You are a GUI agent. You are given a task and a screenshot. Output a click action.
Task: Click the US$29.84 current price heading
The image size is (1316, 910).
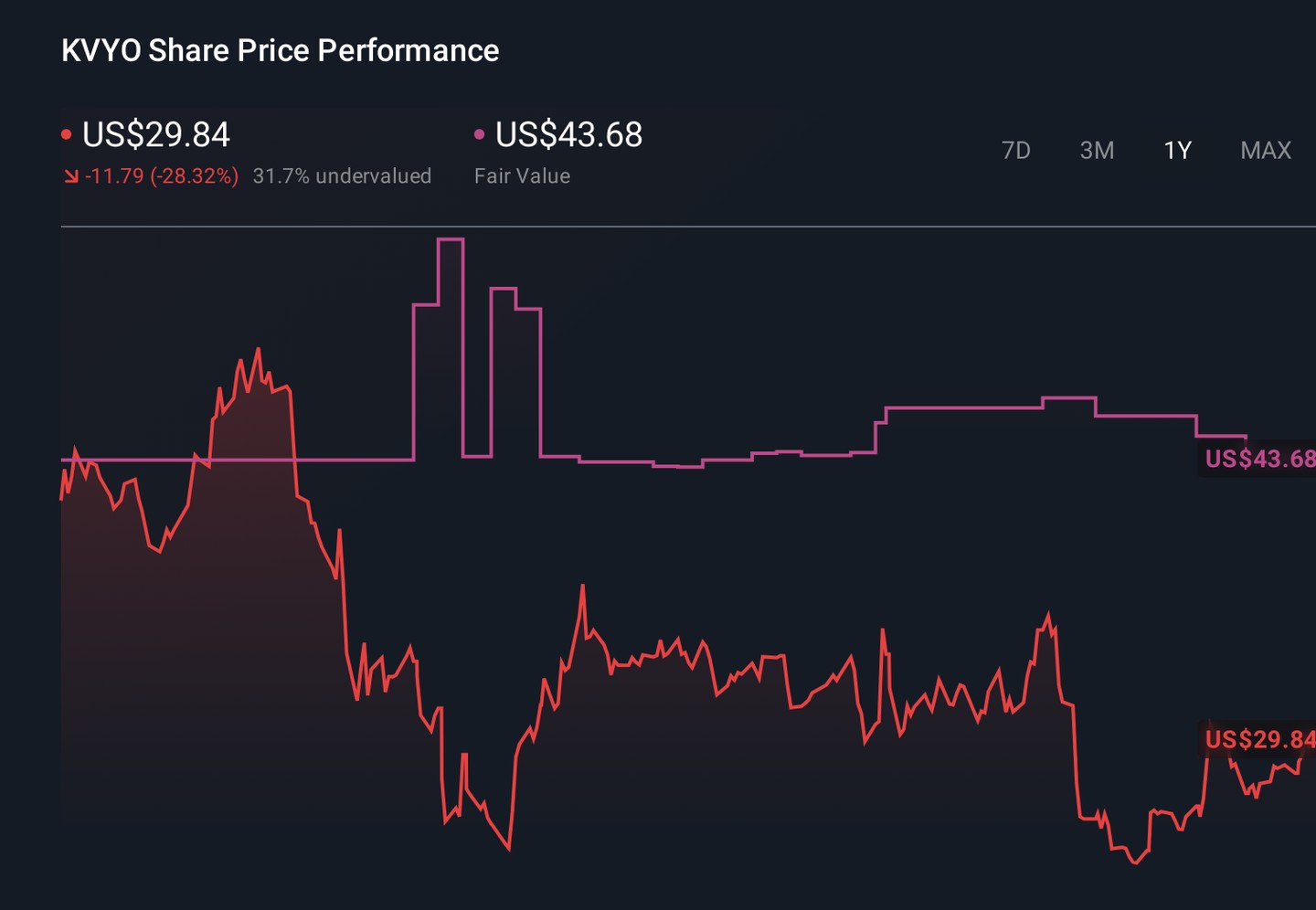pyautogui.click(x=156, y=135)
